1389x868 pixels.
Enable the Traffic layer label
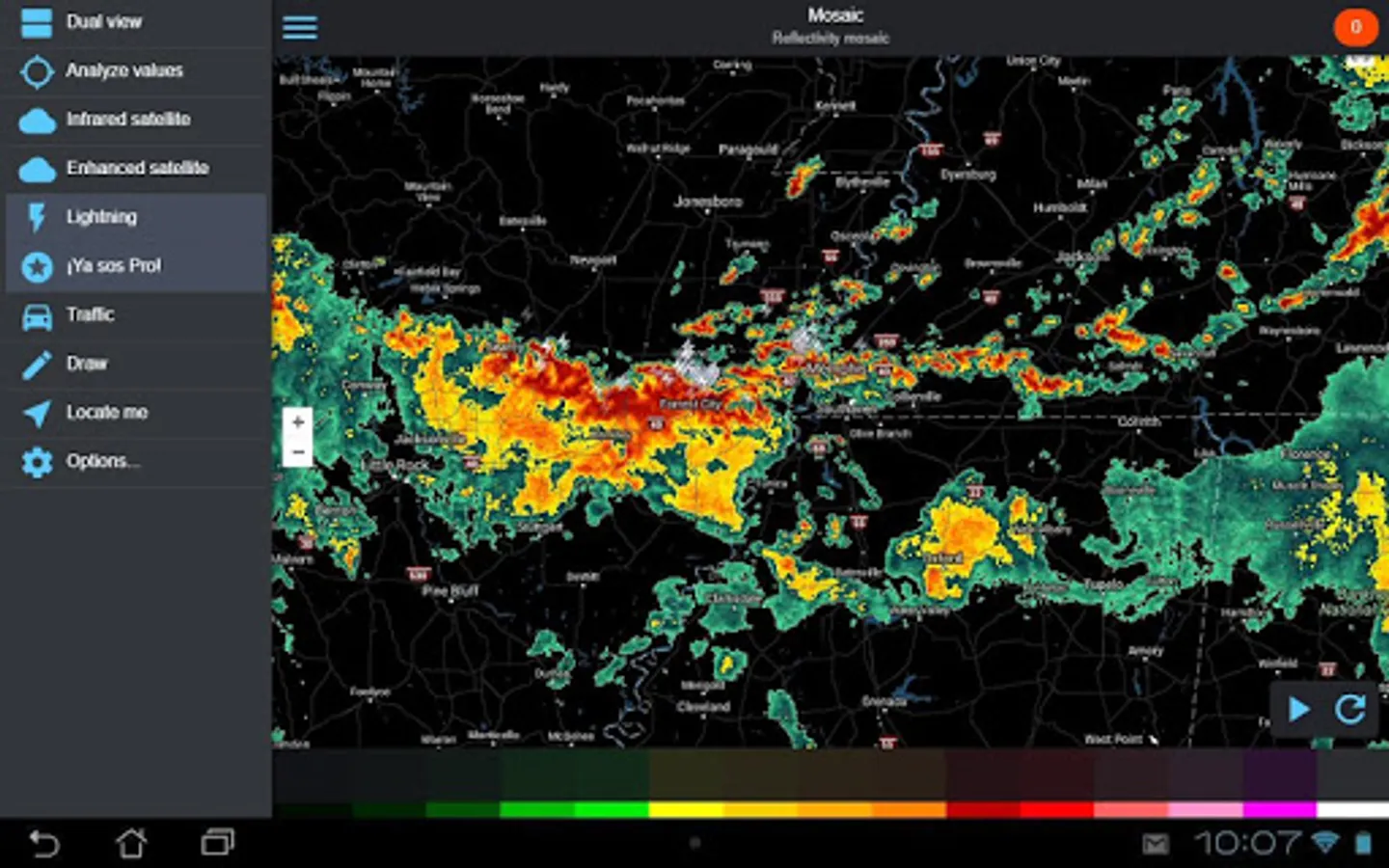click(90, 314)
